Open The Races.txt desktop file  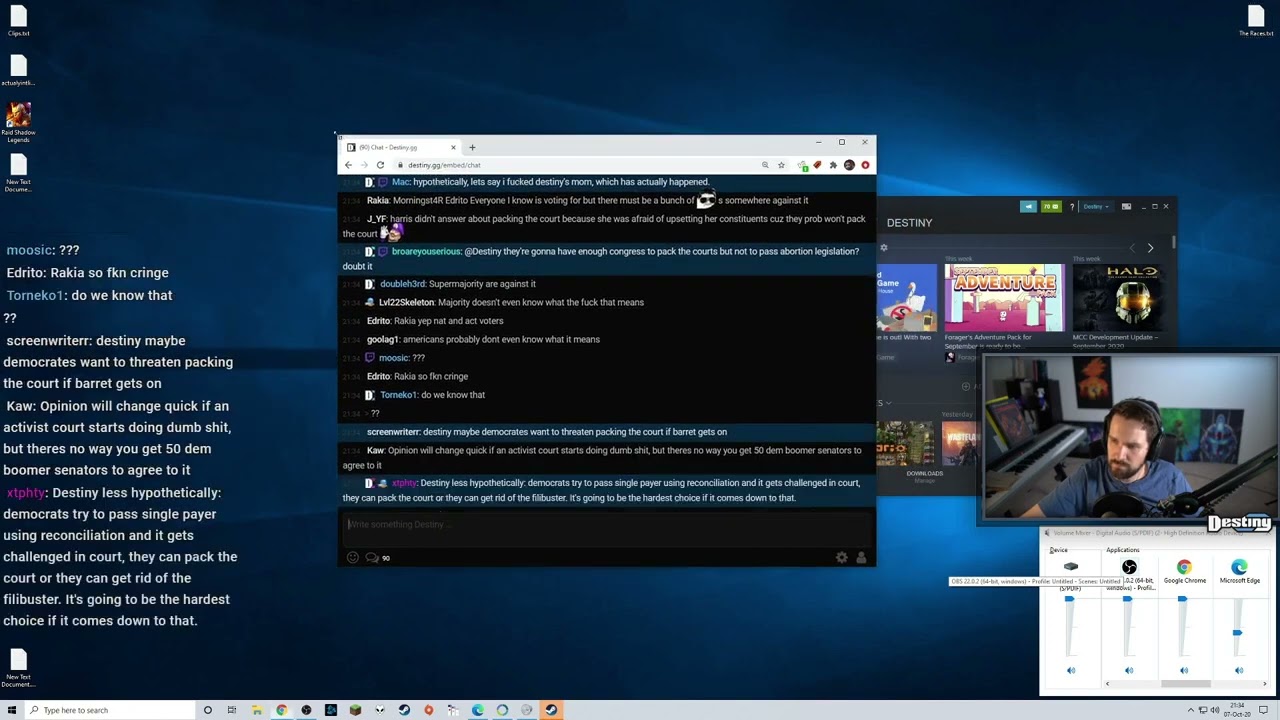coord(1256,21)
